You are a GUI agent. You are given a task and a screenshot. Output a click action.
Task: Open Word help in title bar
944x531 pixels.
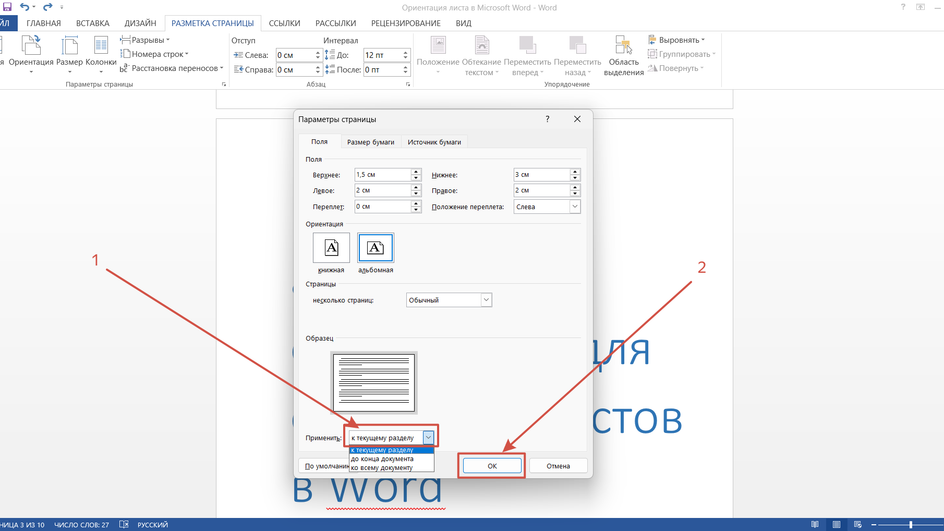(903, 7)
